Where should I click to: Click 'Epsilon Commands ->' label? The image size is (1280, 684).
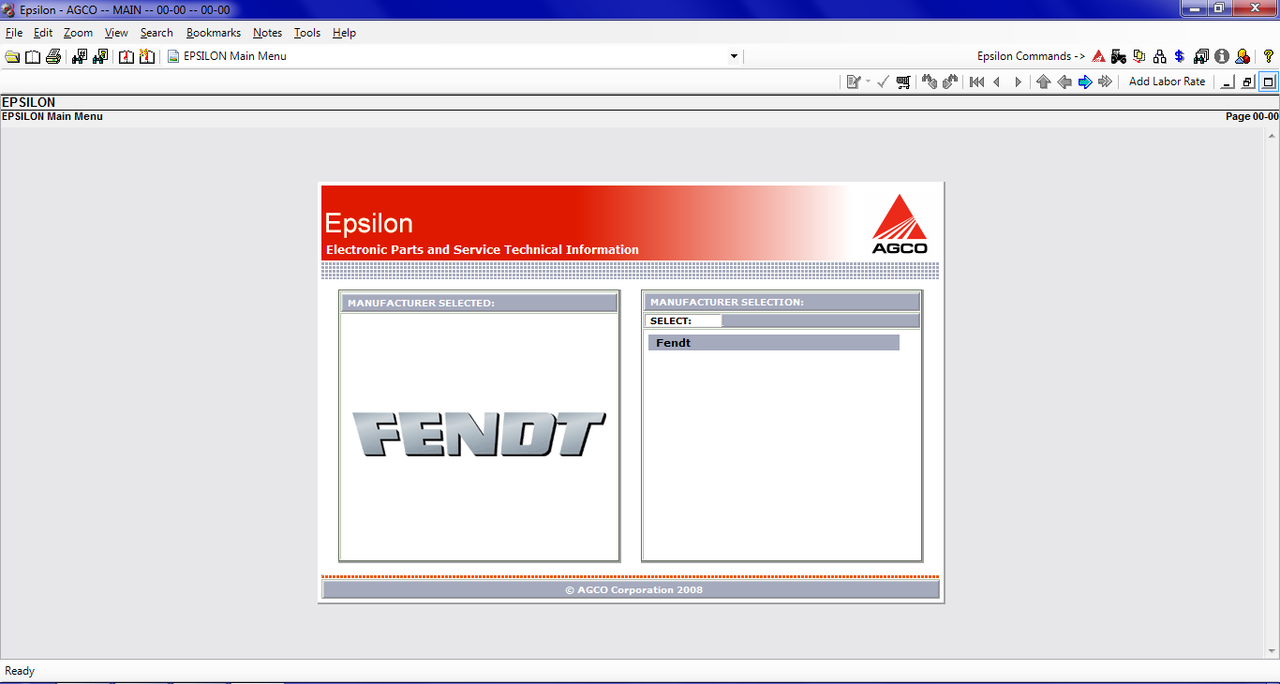(x=1031, y=57)
